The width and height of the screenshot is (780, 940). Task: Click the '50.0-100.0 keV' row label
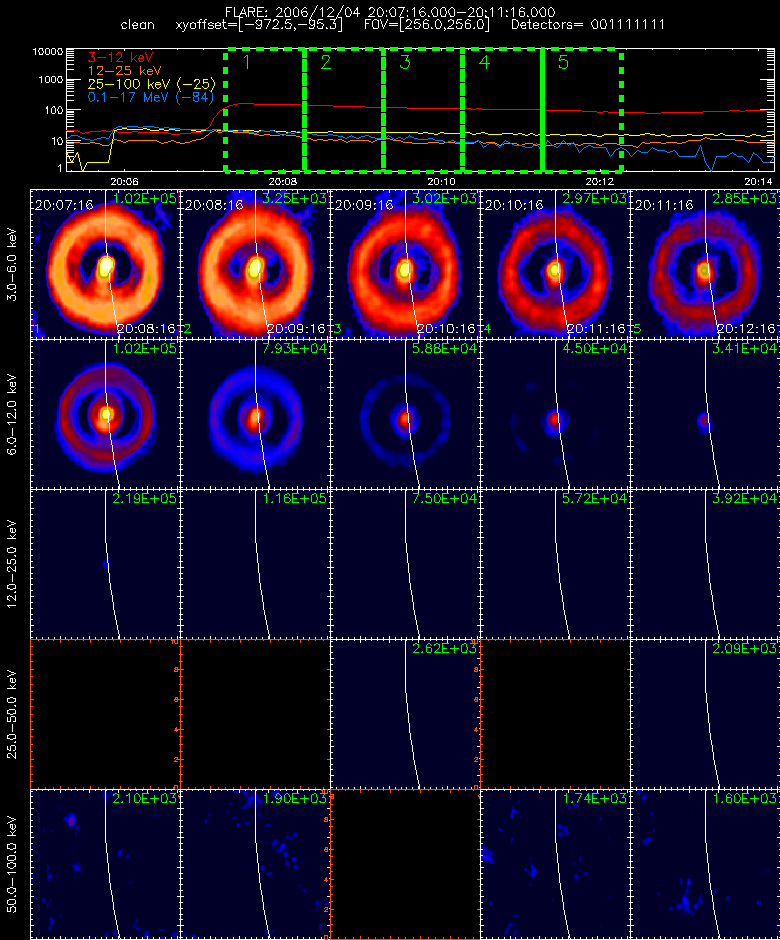tap(13, 864)
